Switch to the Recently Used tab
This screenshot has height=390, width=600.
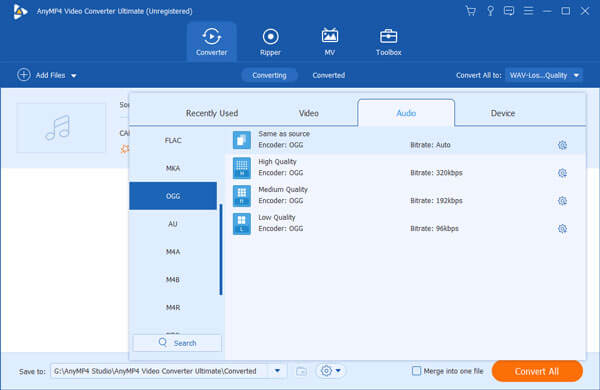[212, 113]
